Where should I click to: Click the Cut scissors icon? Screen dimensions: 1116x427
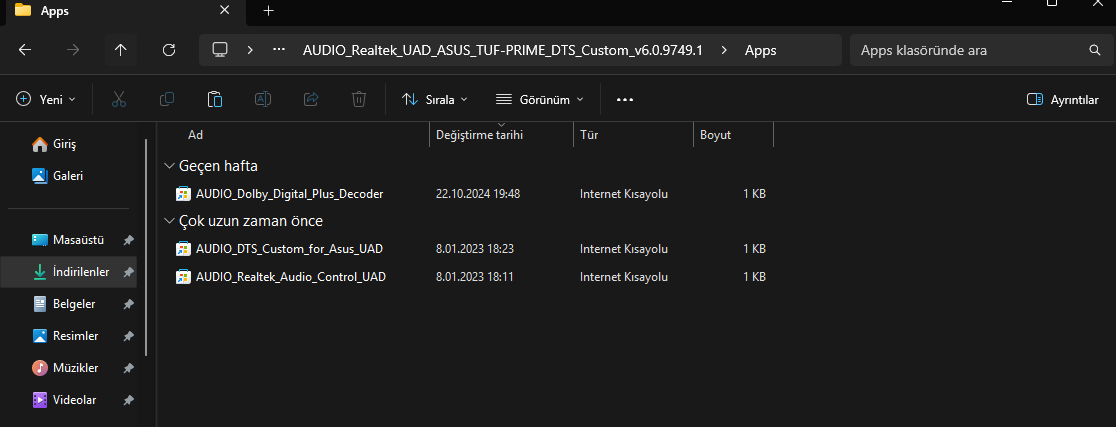(119, 99)
